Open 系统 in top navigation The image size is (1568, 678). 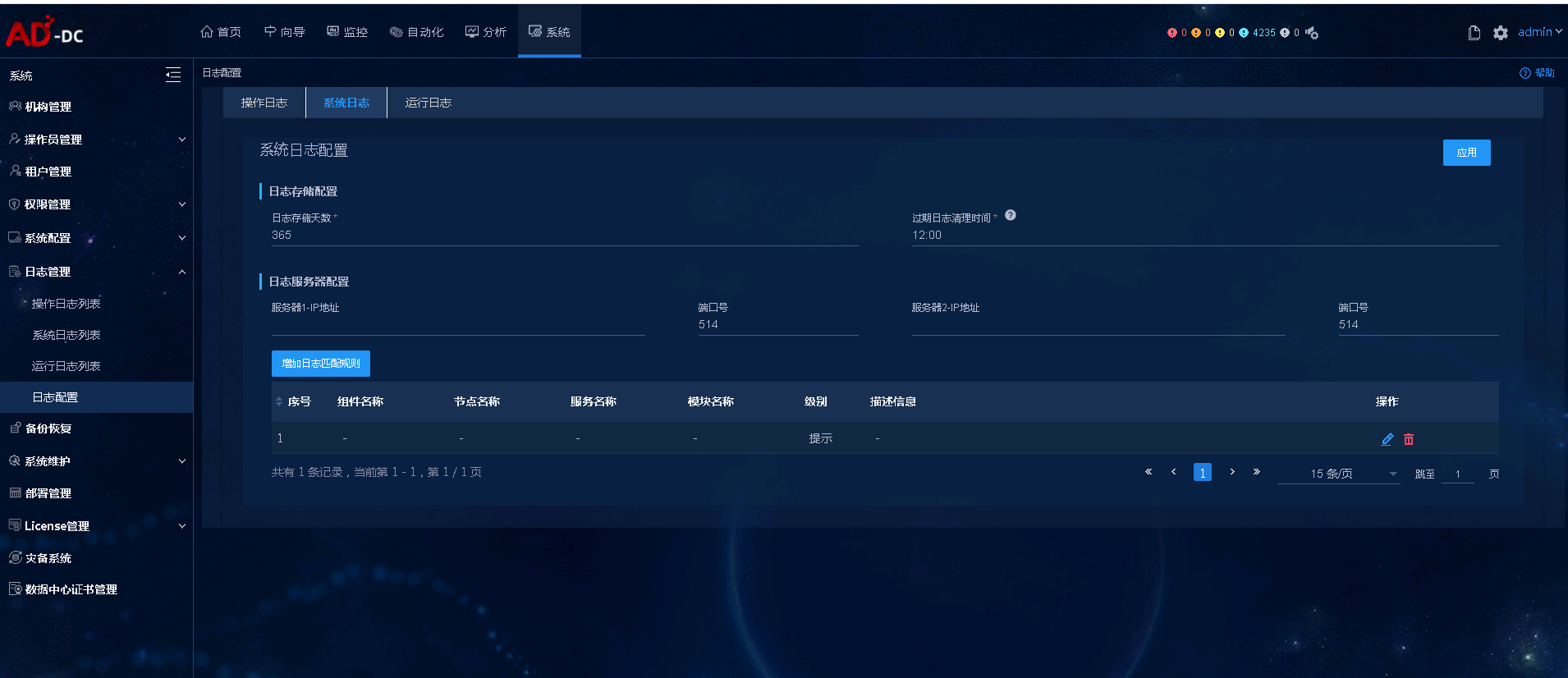click(x=549, y=32)
